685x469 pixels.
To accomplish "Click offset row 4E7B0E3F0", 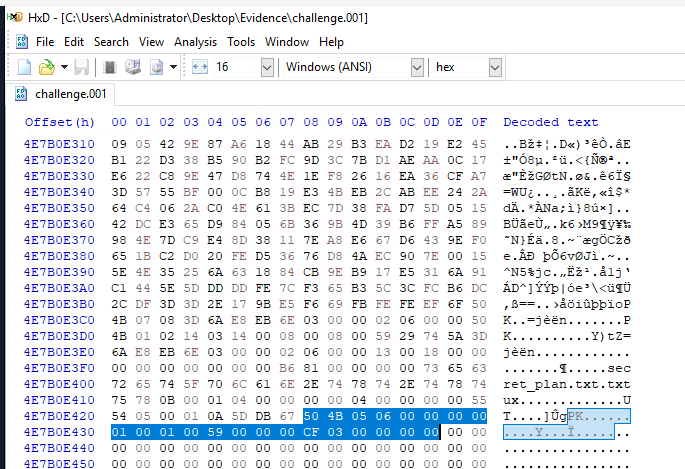I will pos(59,368).
